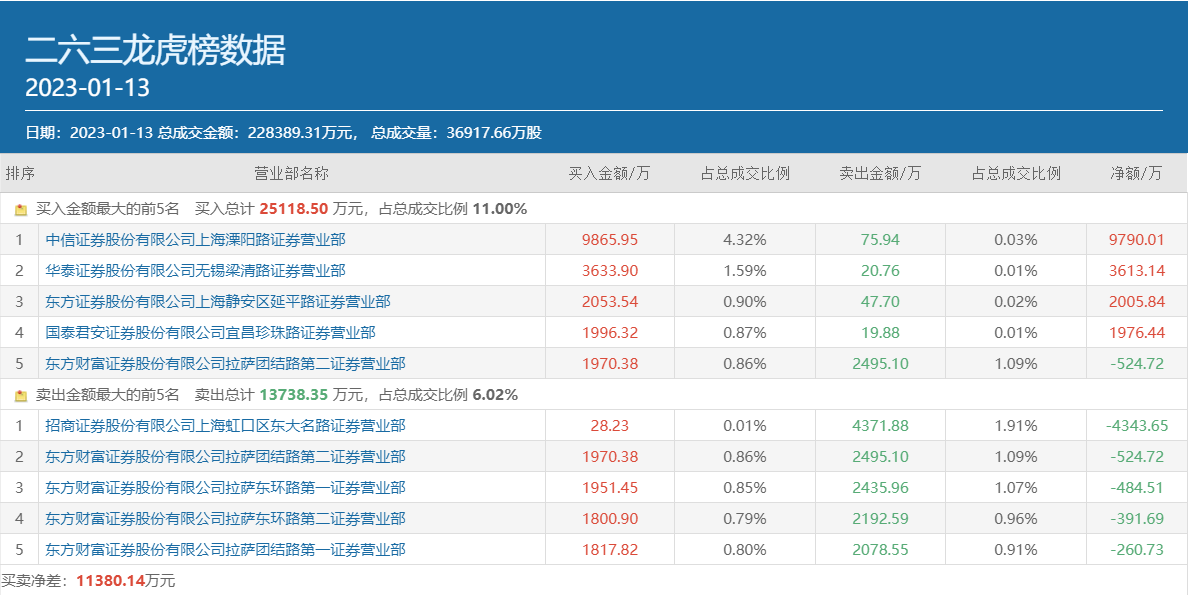Open 中信证券上海溧阳路证券营业部 link
Viewport: 1188px width, 595px height.
(196, 240)
